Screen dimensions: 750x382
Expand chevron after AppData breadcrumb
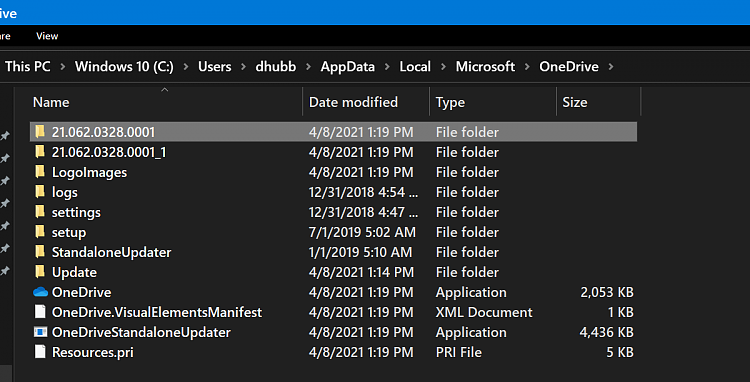pyautogui.click(x=387, y=67)
